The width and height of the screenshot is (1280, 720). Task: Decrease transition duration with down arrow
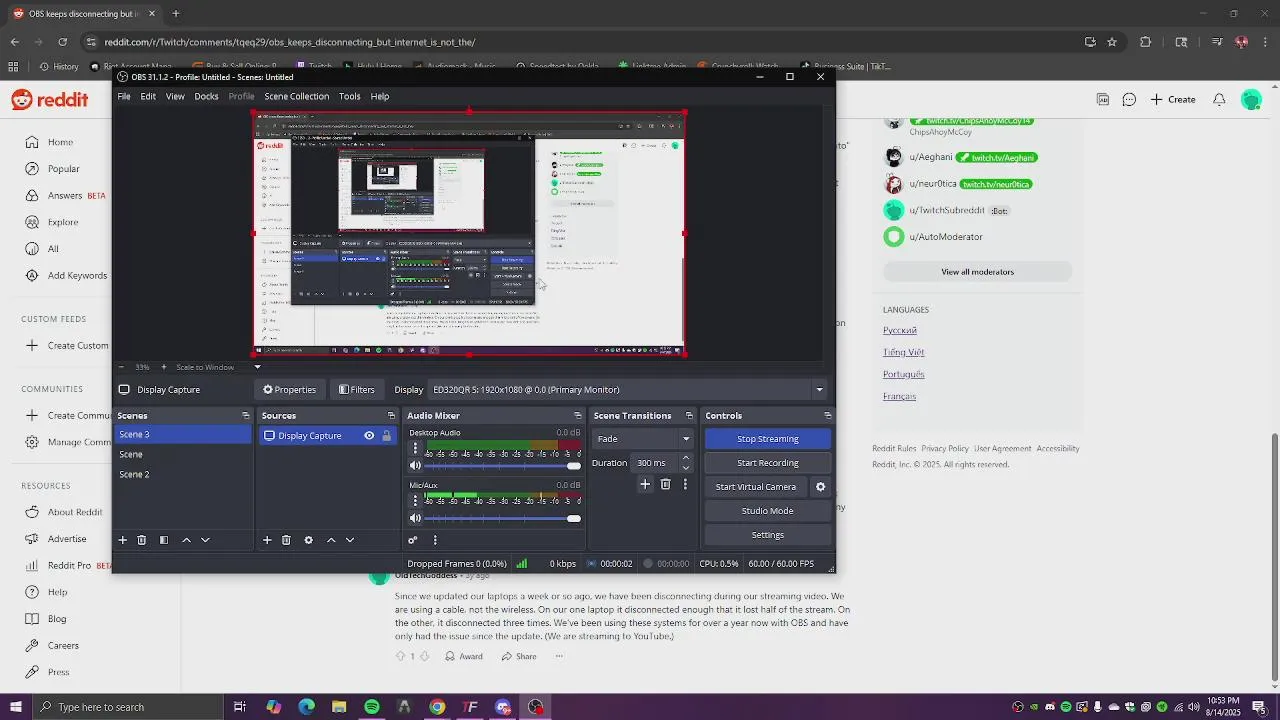(685, 468)
